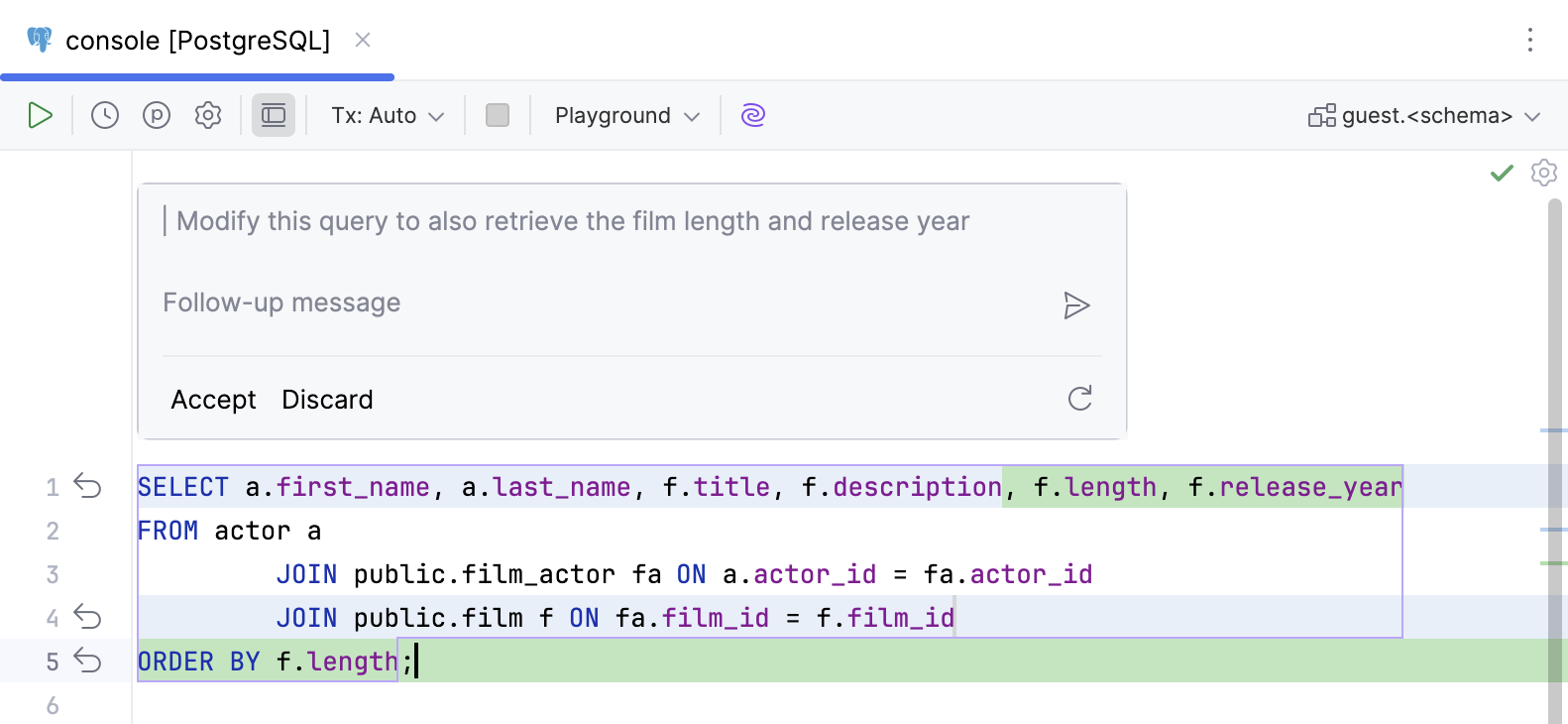Open the Tx: Auto transaction dropdown
1568x724 pixels.
tap(388, 115)
